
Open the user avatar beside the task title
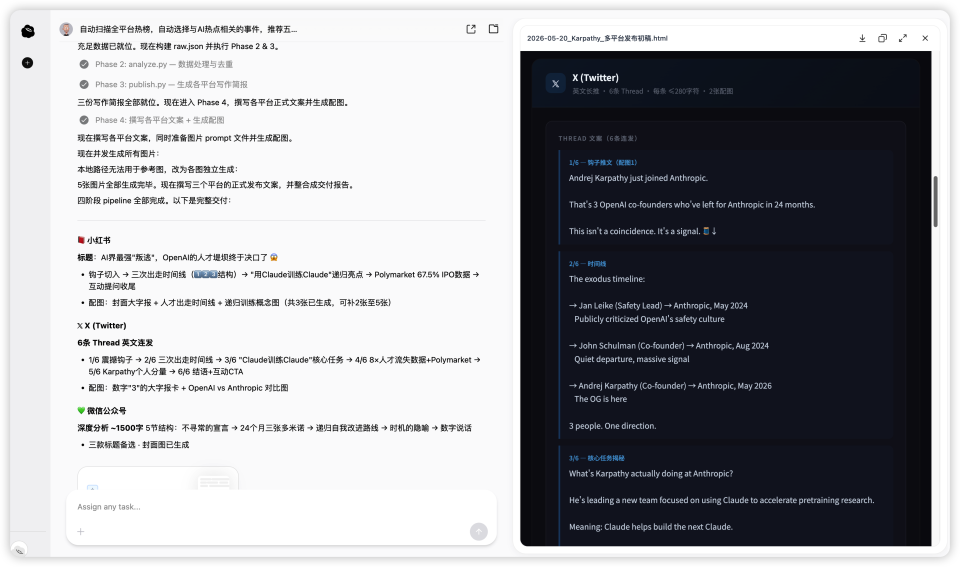tap(66, 29)
